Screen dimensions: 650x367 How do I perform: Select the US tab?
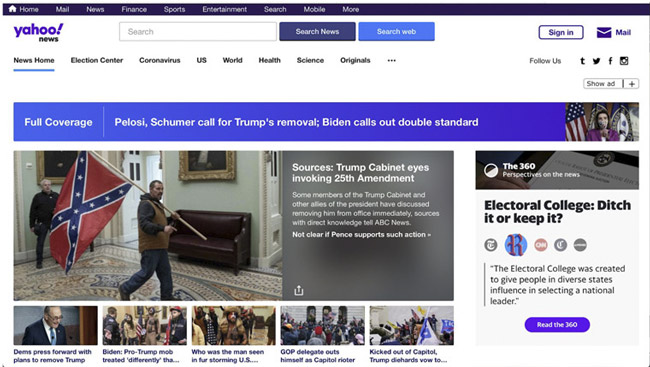pyautogui.click(x=201, y=61)
